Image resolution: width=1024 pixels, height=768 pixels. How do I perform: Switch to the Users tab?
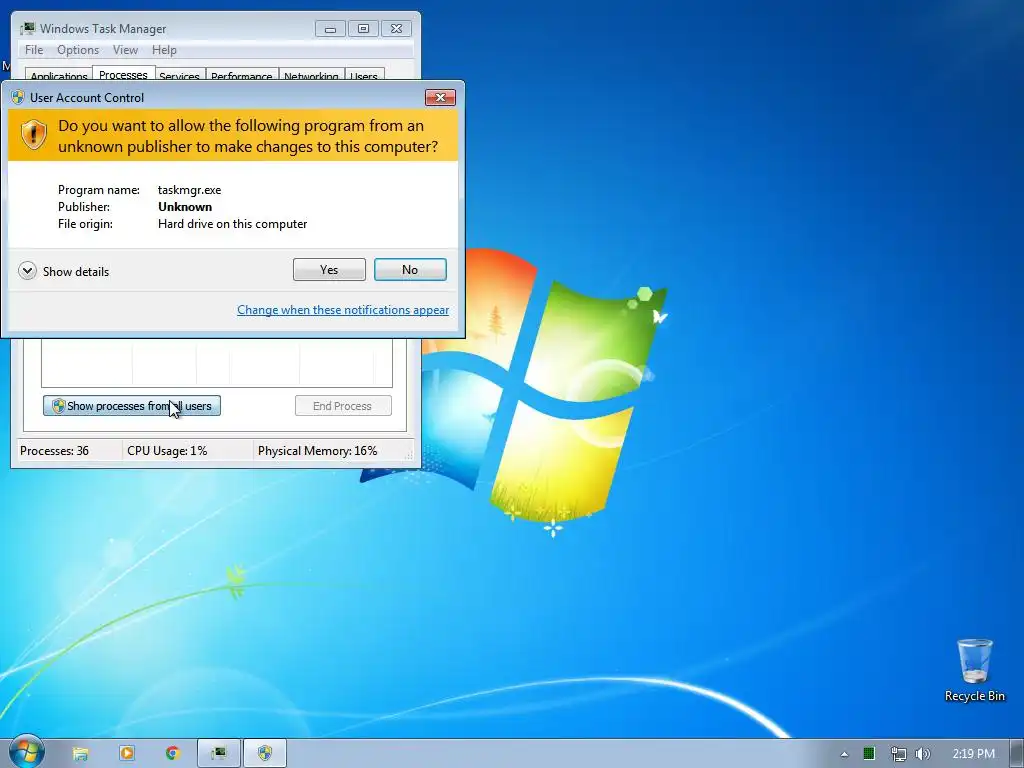click(364, 75)
